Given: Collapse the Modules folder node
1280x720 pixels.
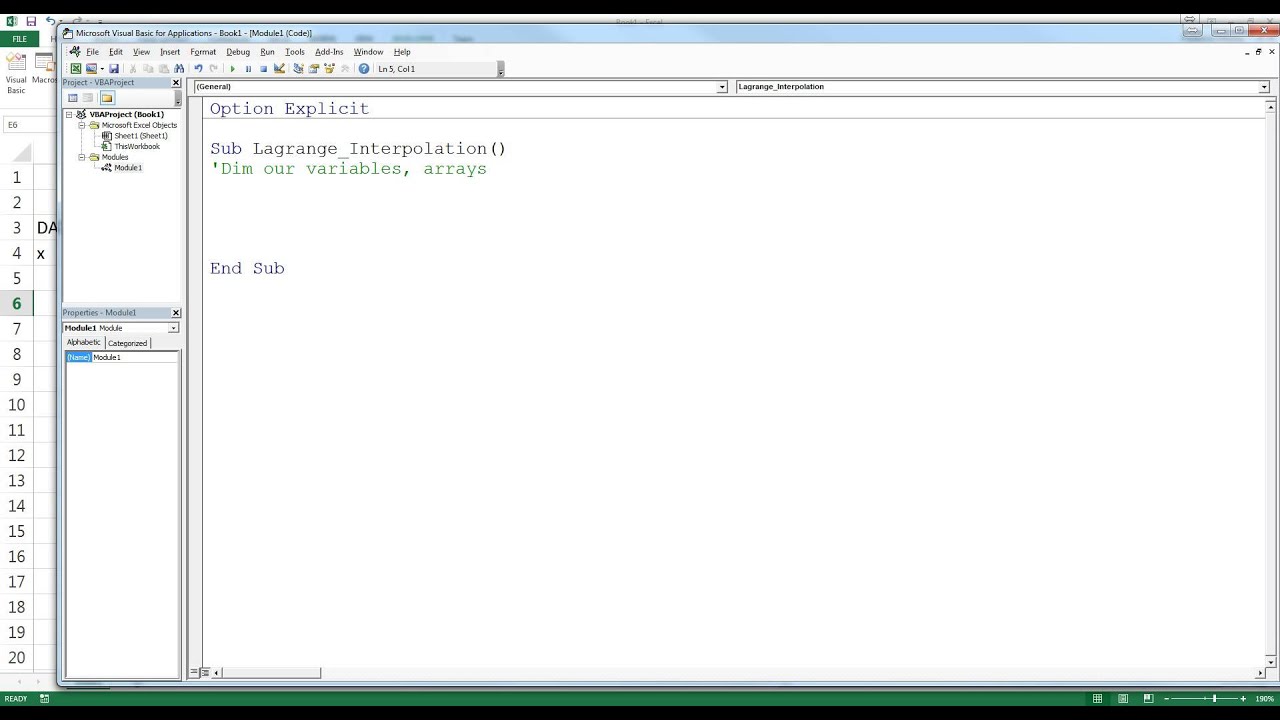Looking at the screenshot, I should pyautogui.click(x=82, y=157).
